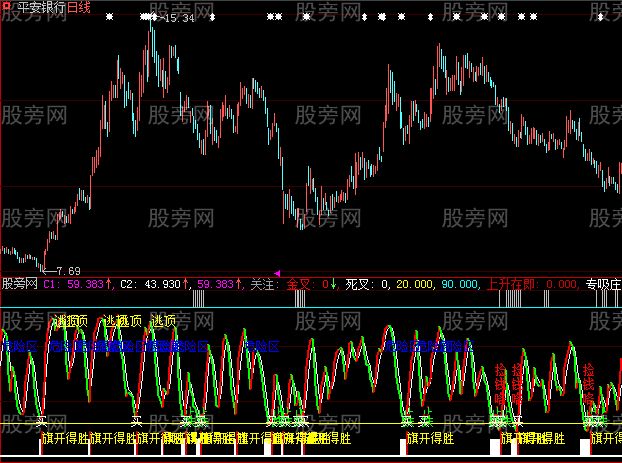This screenshot has height=463, width=622.
Task: Click the third 逃顶 signal marker
Action: (165, 321)
